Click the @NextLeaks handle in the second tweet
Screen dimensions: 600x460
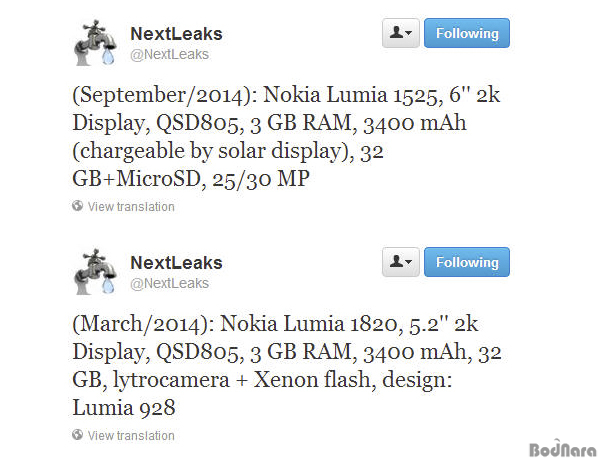point(170,283)
